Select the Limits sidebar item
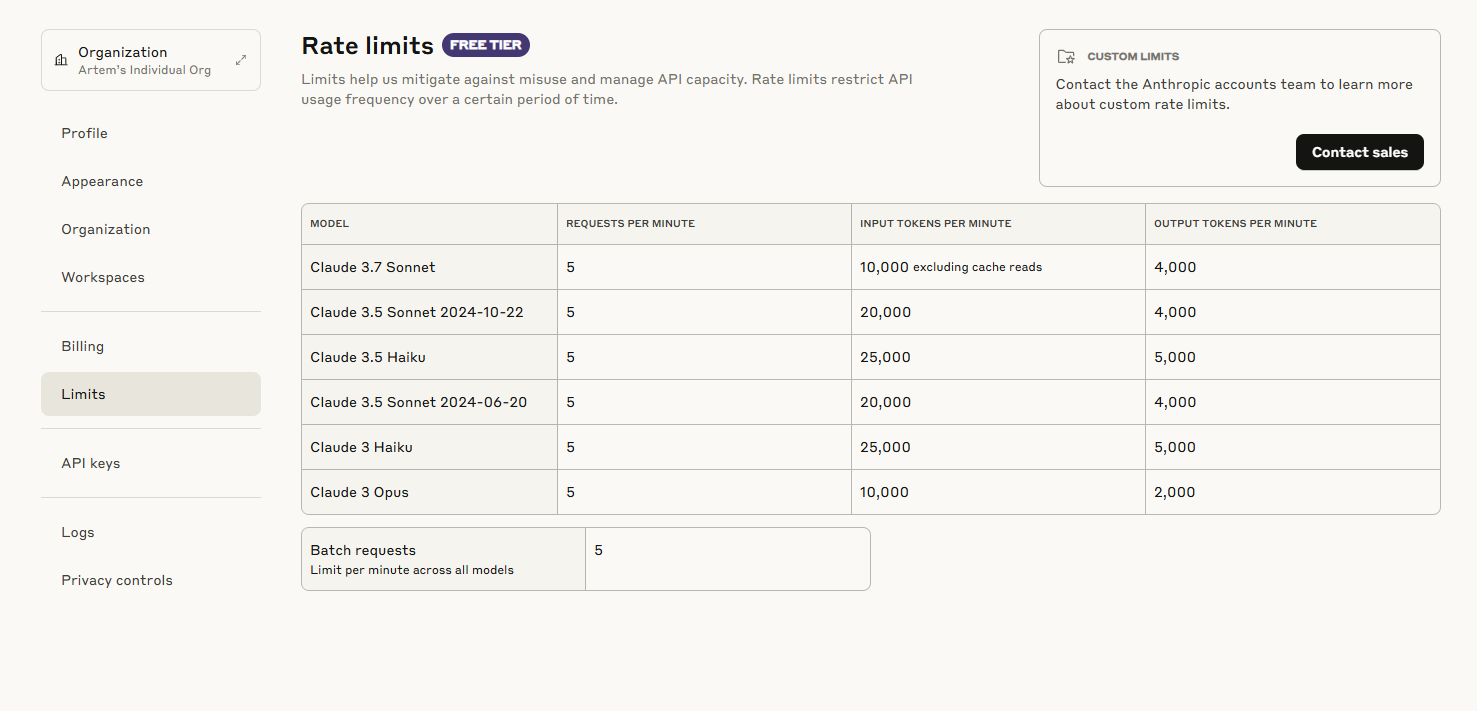Viewport: 1477px width, 711px height. (x=83, y=394)
